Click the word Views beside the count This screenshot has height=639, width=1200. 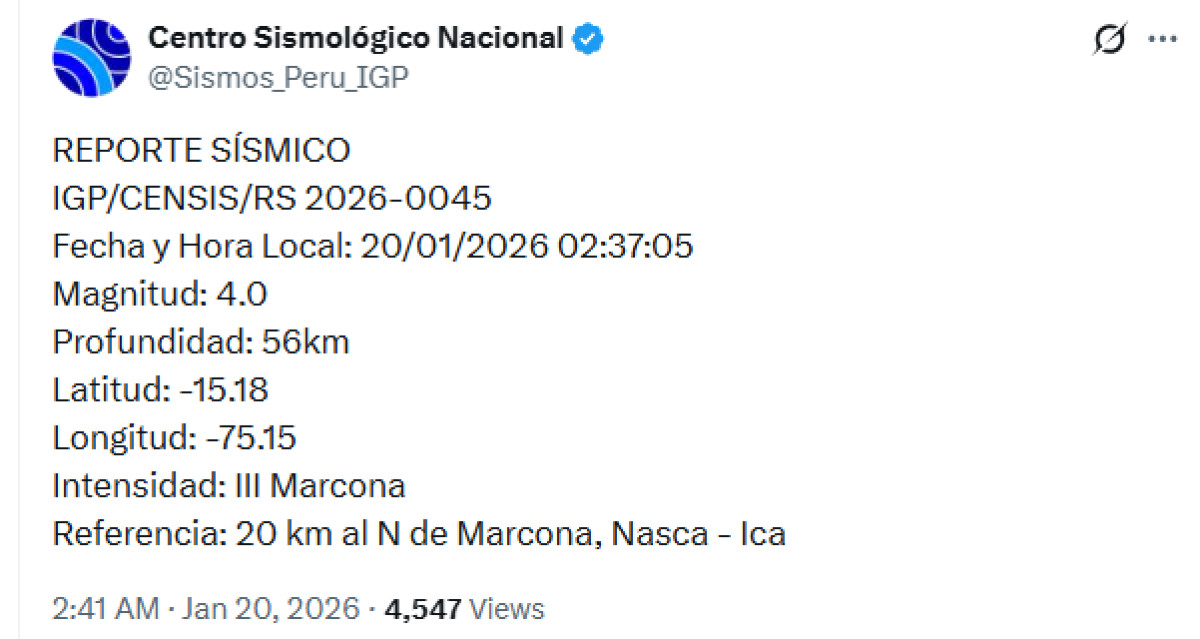[507, 608]
